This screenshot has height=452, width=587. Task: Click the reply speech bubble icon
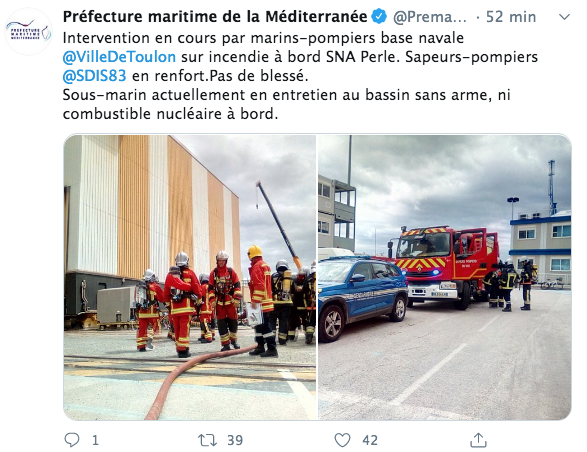72,440
